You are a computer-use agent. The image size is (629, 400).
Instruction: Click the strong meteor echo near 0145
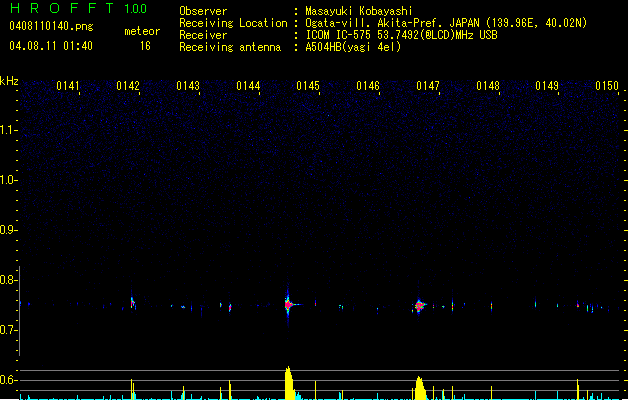coord(288,305)
